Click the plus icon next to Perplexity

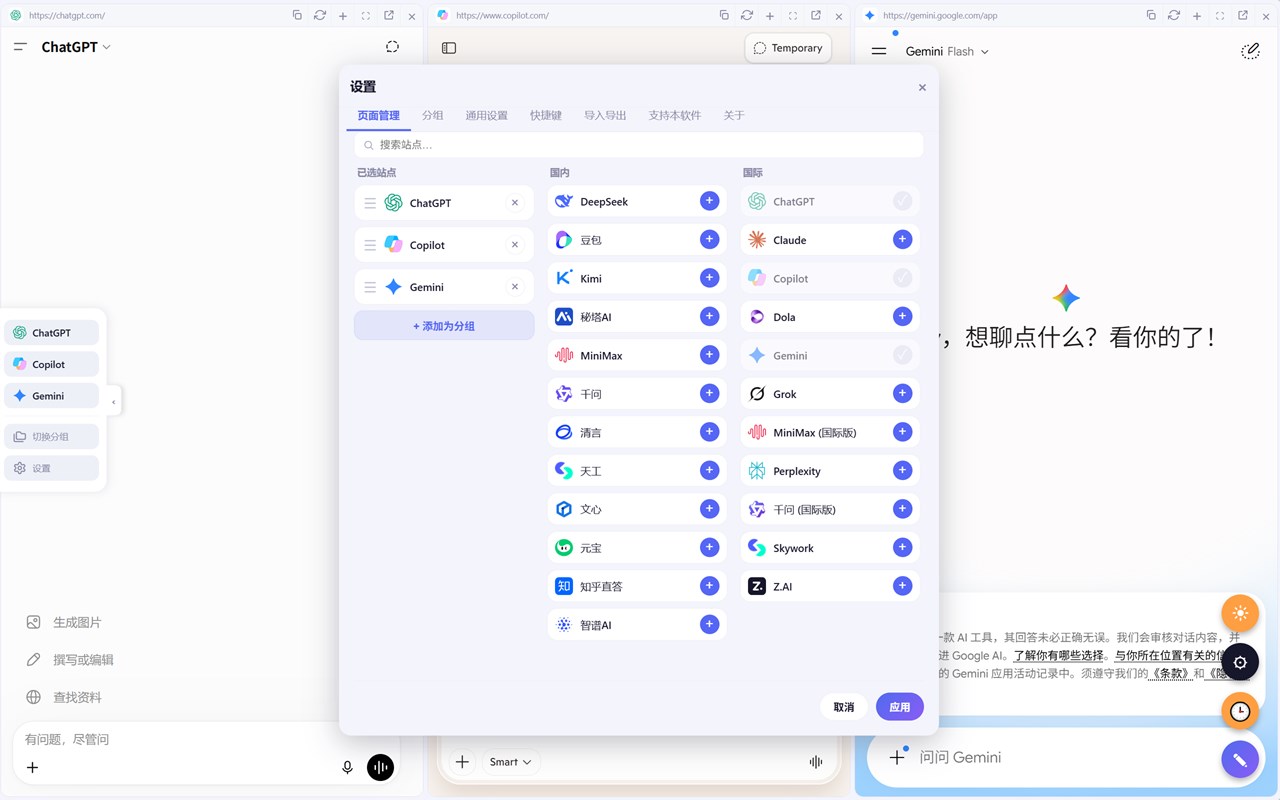tap(902, 471)
